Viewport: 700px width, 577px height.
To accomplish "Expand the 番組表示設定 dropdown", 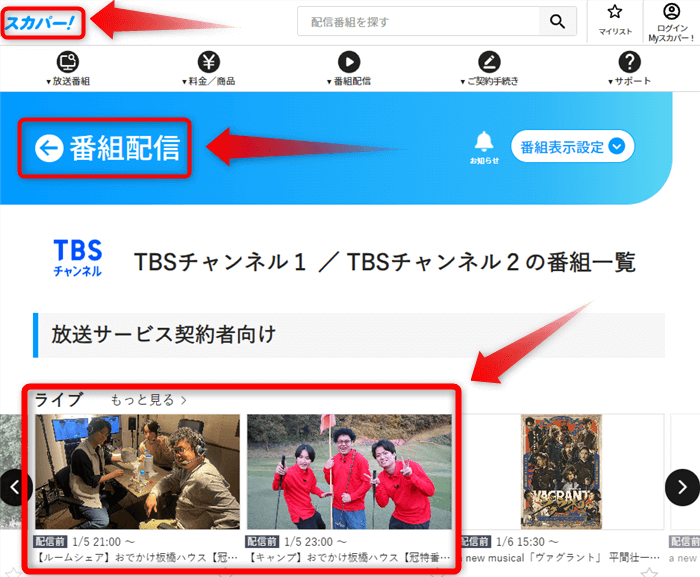I will (x=572, y=146).
